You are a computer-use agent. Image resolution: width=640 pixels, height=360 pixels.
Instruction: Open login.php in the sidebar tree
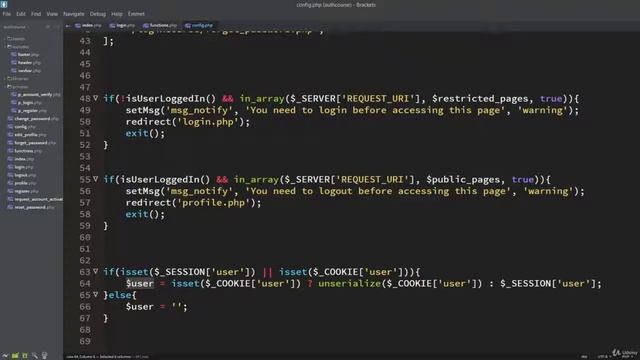click(24, 167)
